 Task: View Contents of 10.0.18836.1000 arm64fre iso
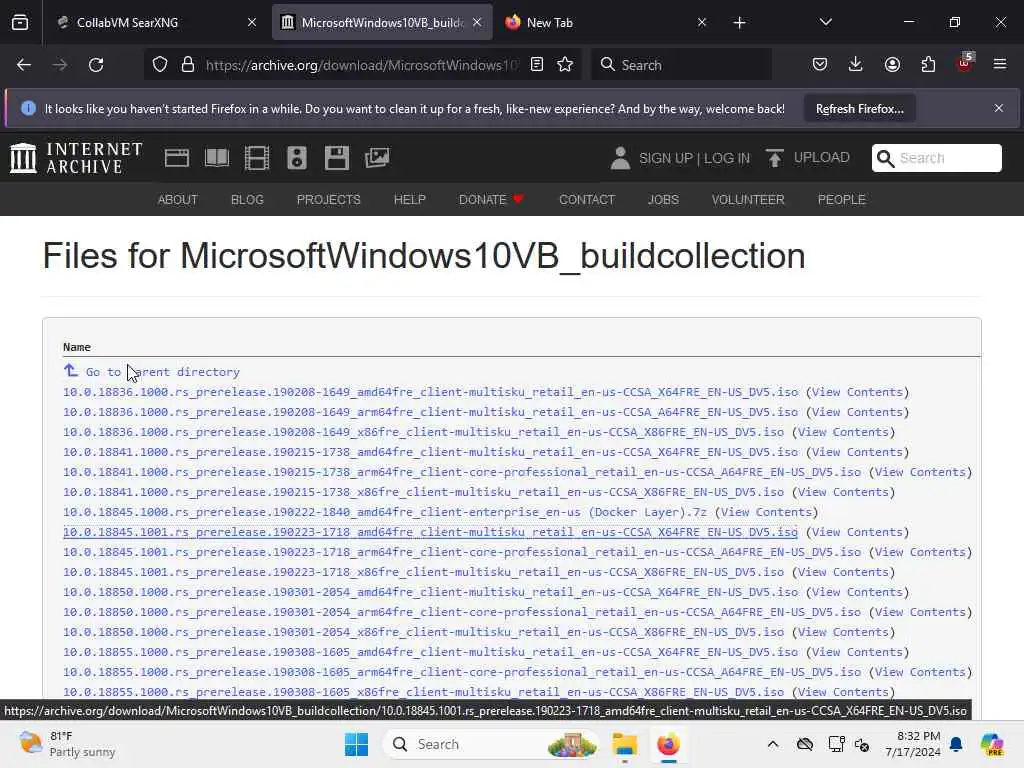click(x=857, y=412)
